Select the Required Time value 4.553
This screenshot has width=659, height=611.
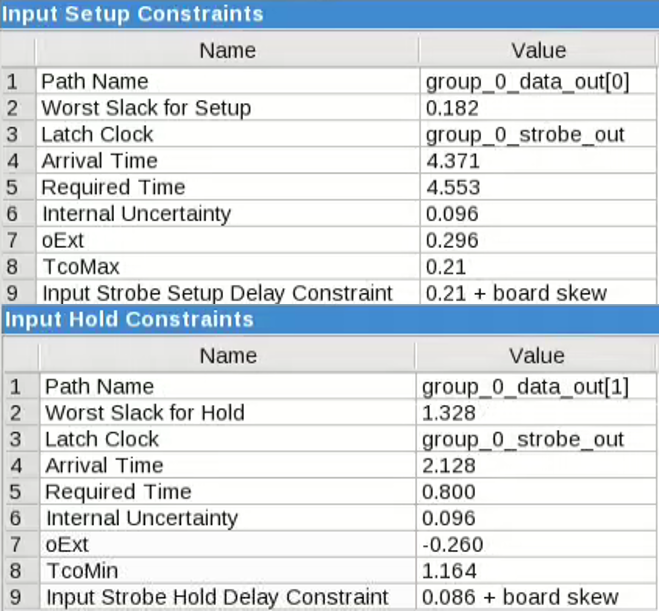[x=452, y=187]
